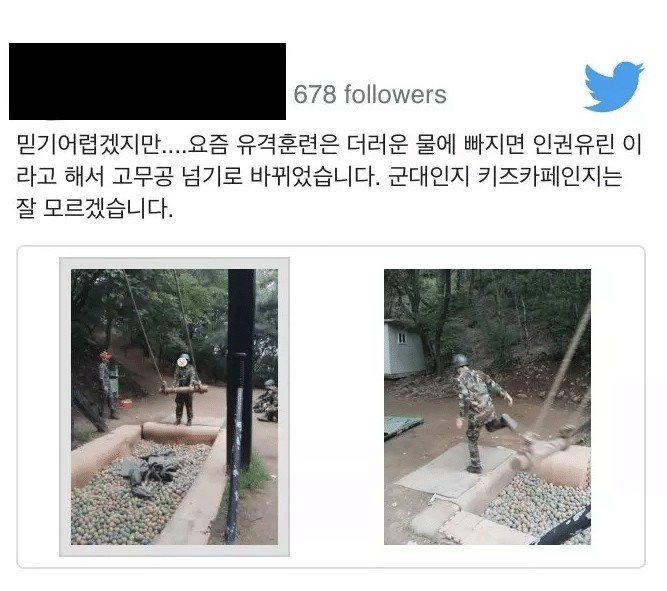Screen dimensions: 667x591
Task: Select the word 키즈카페인지는 in the tweet
Action: [x=550, y=177]
